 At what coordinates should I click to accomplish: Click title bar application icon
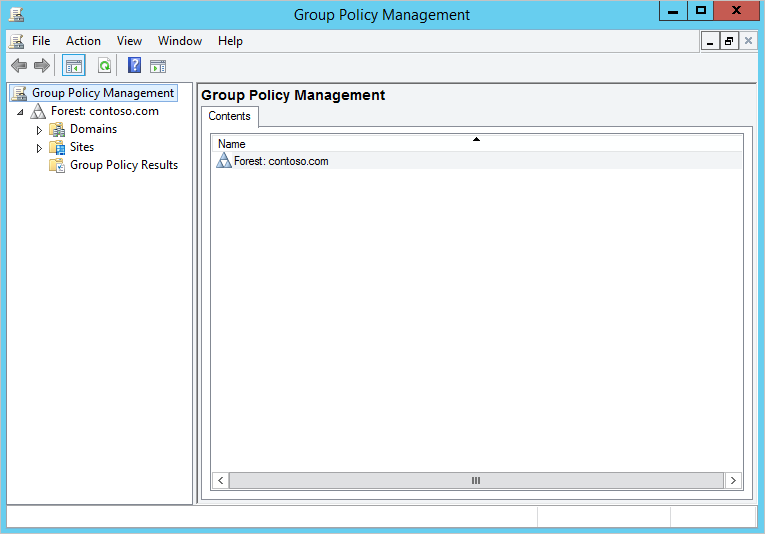tap(16, 14)
